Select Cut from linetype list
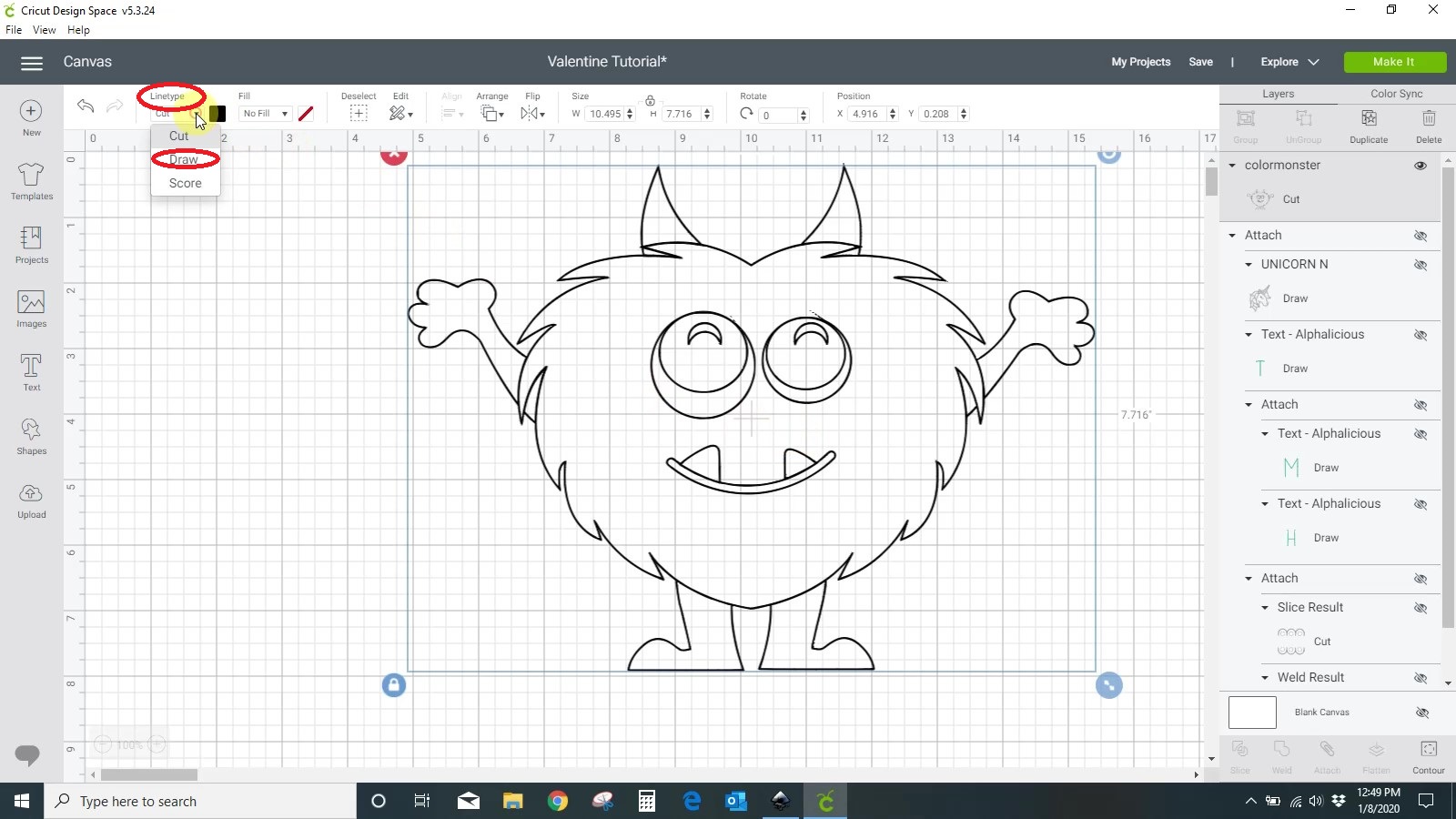Viewport: 1456px width, 819px height. [179, 136]
